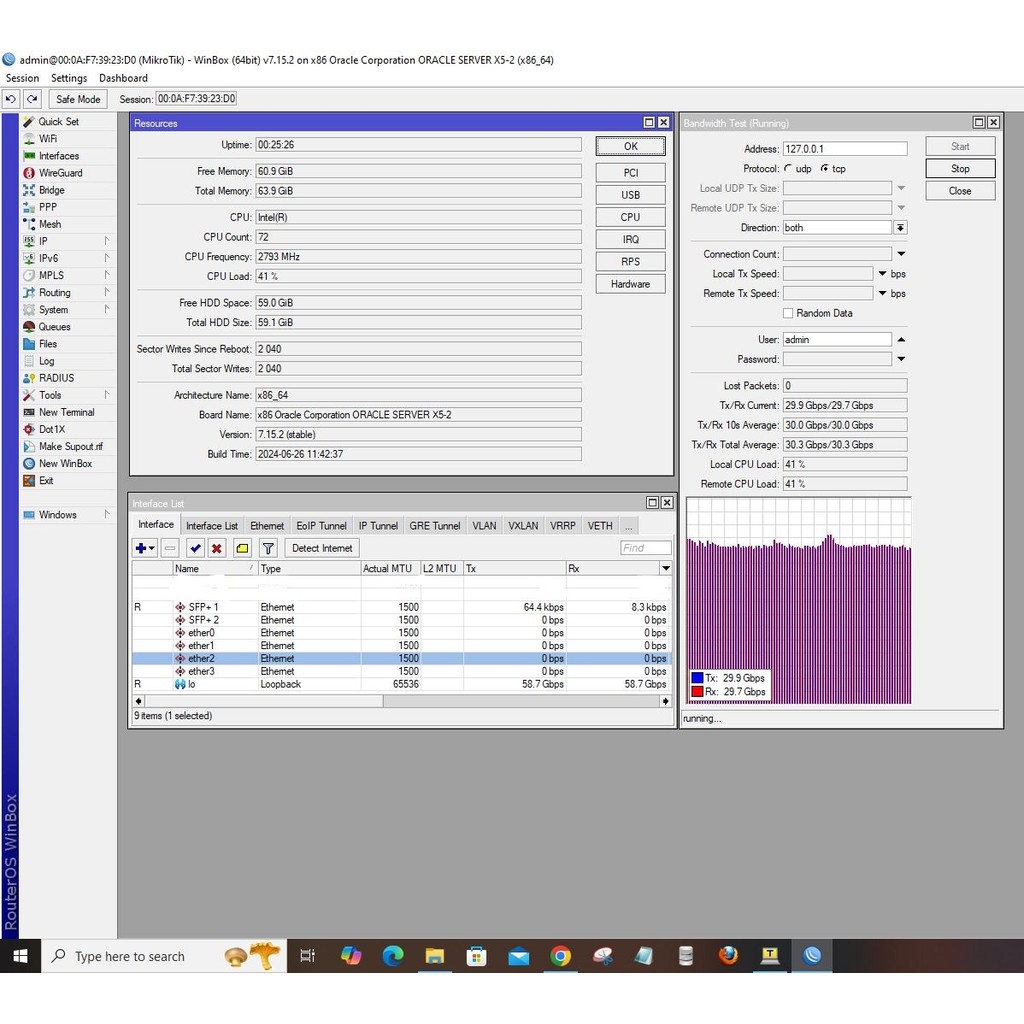Click the undo arrow in the toolbar
Viewport: 1024px width, 1024px height.
pyautogui.click(x=11, y=99)
